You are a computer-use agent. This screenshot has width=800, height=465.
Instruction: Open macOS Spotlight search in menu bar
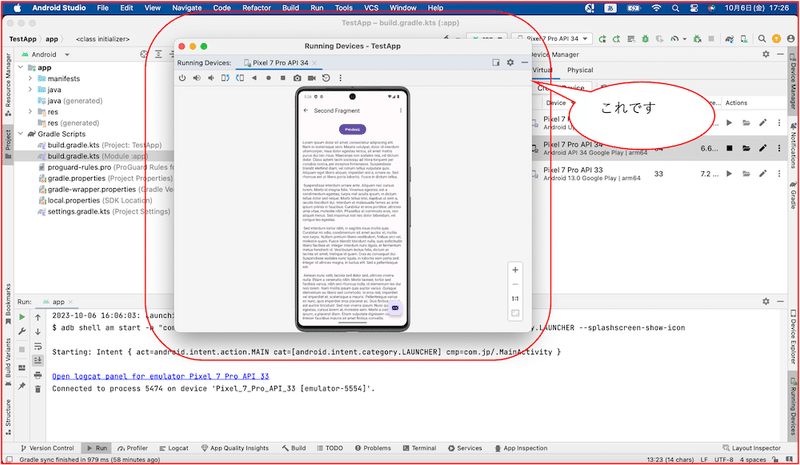coord(676,8)
